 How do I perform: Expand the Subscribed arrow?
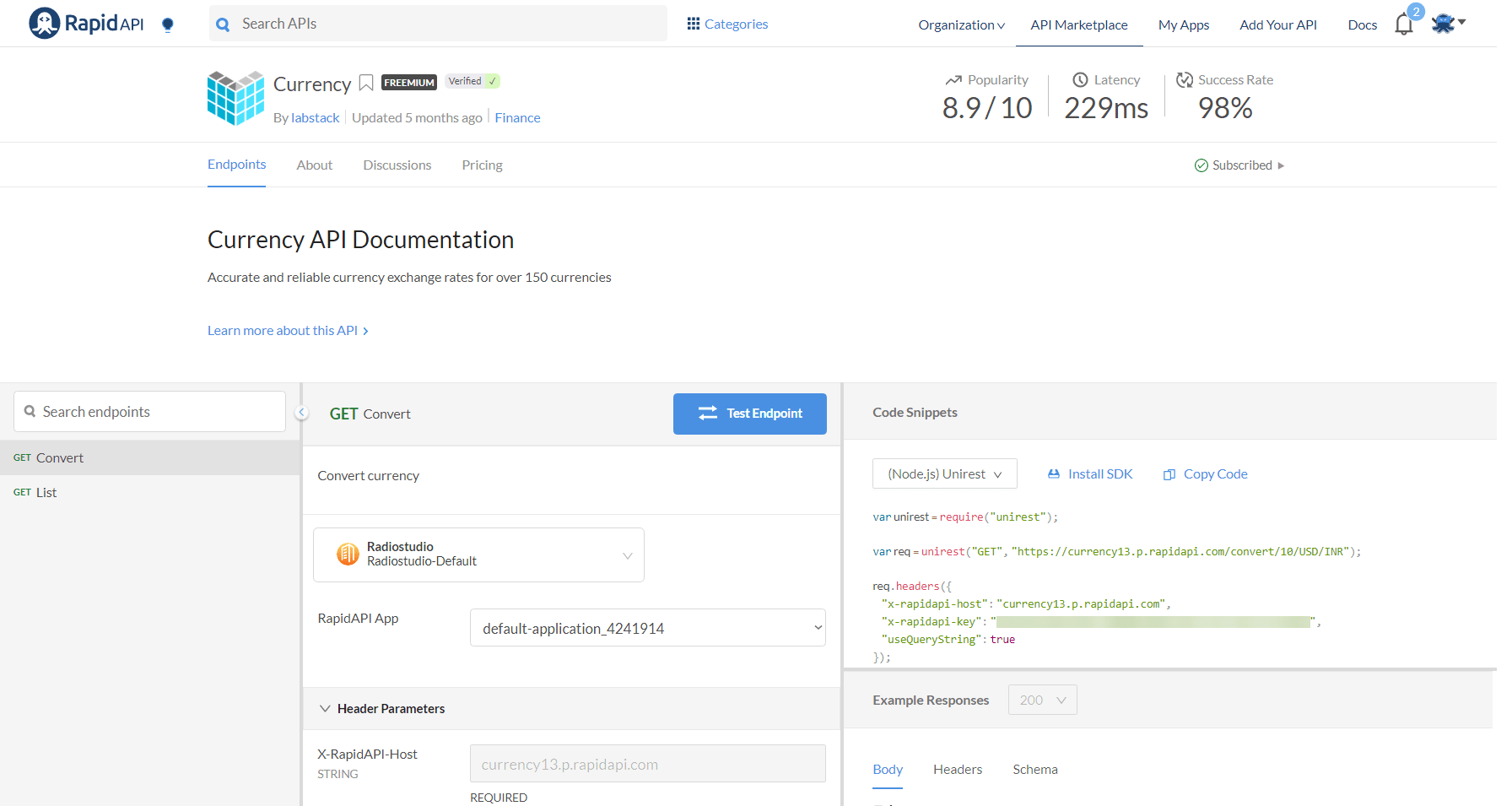pos(1281,165)
